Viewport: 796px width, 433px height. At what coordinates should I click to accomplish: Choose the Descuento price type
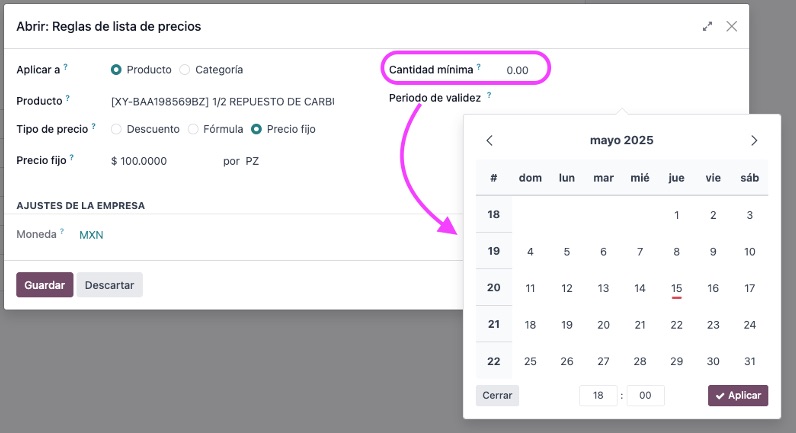tap(116, 129)
